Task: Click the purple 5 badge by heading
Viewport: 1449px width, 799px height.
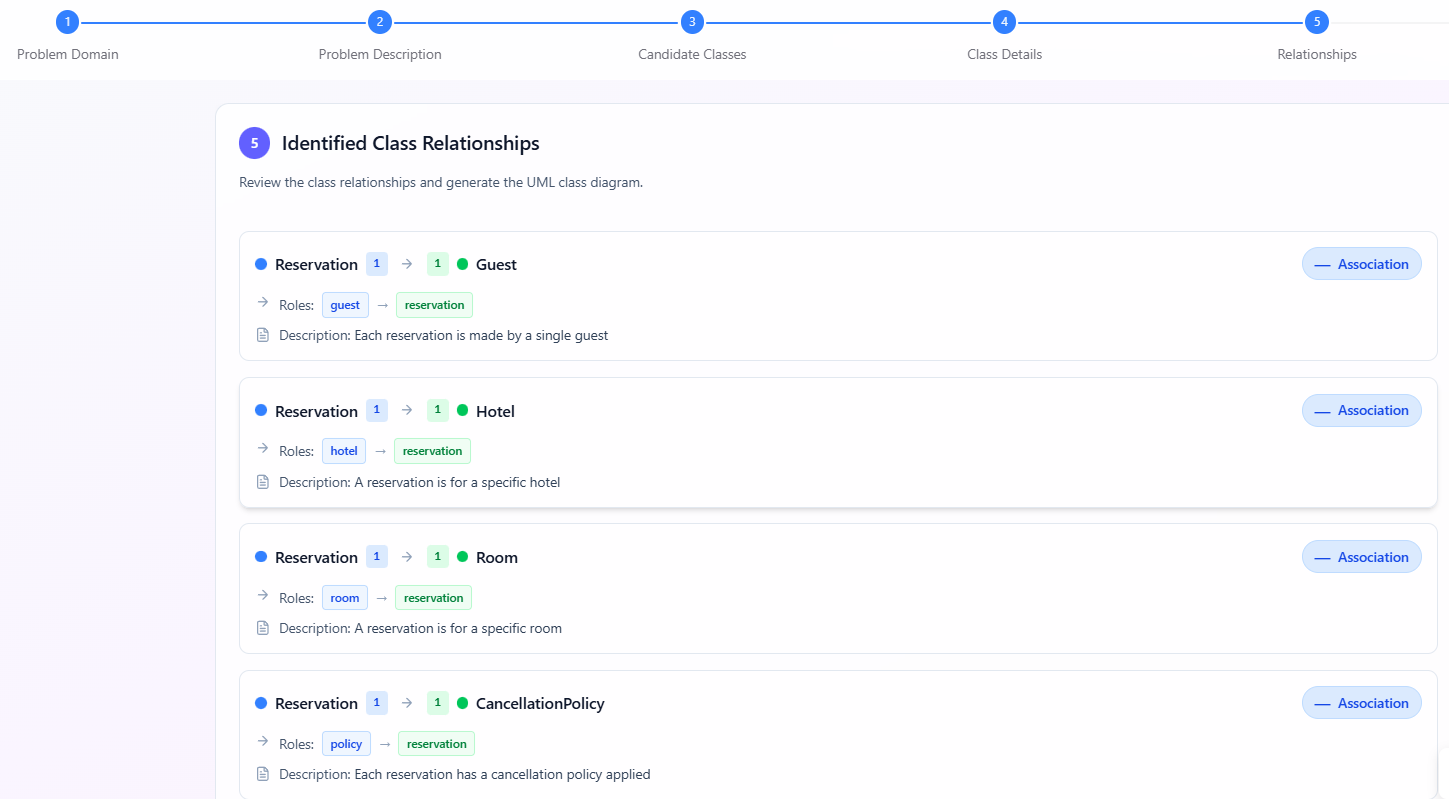Action: tap(254, 143)
